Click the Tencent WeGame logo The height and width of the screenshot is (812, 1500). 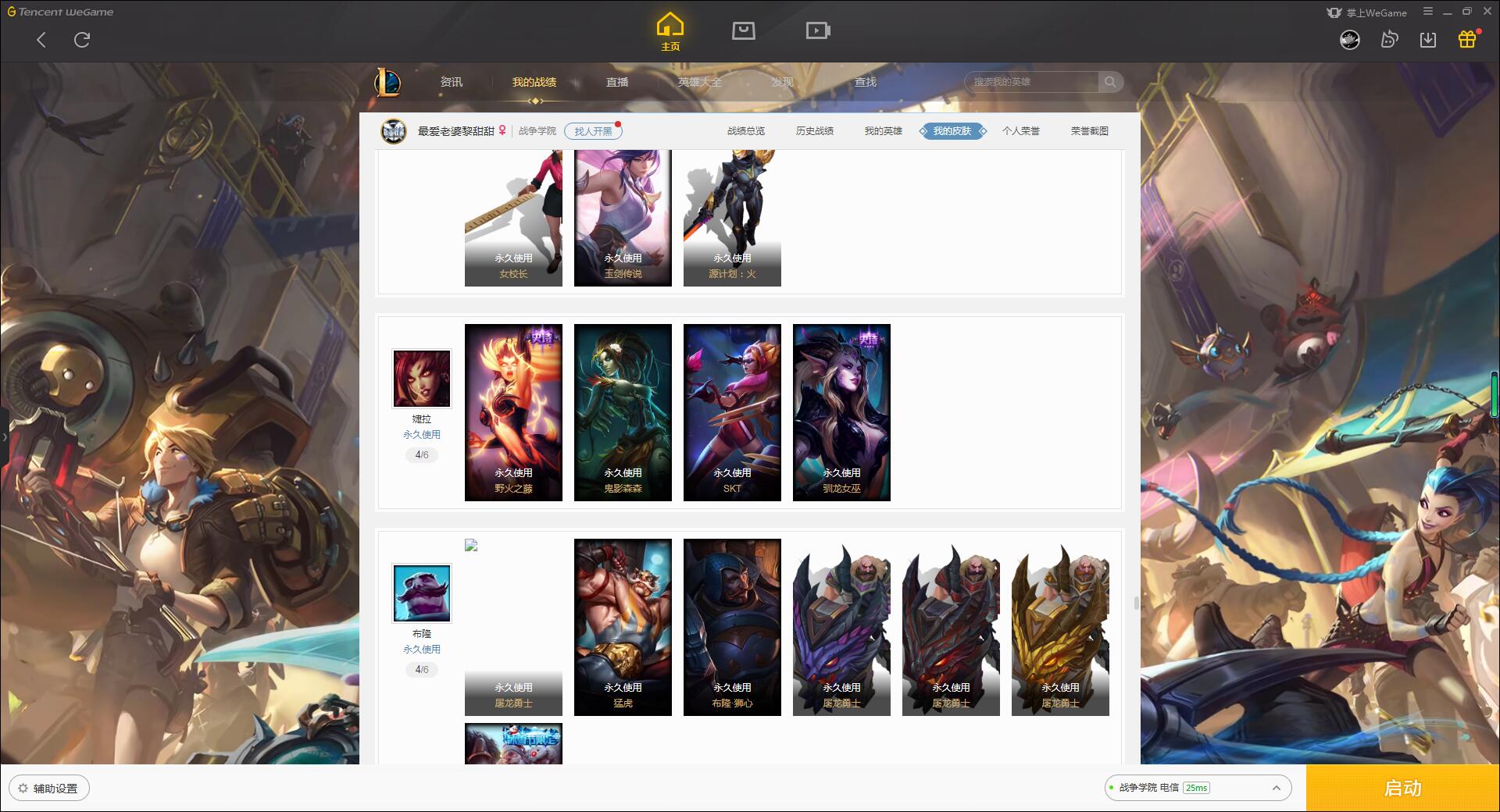(x=61, y=12)
